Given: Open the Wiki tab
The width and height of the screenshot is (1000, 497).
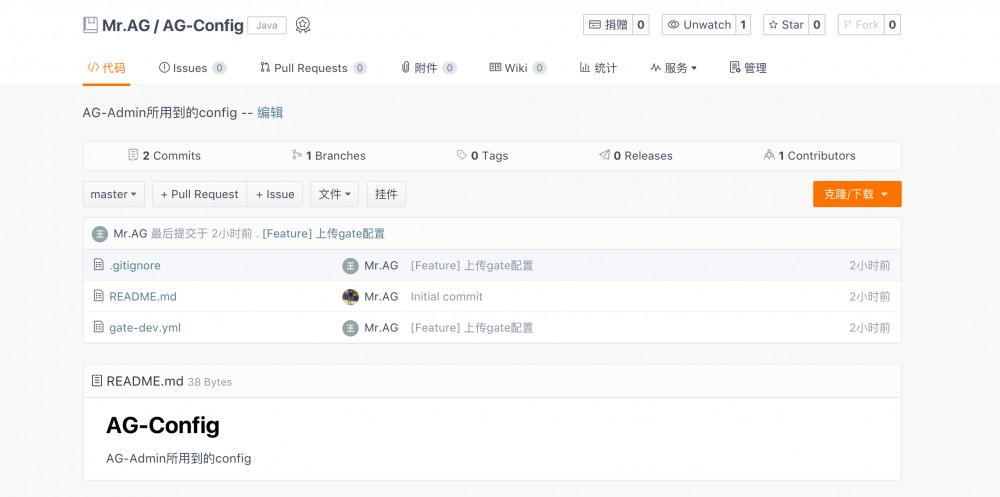Looking at the screenshot, I should 518,68.
